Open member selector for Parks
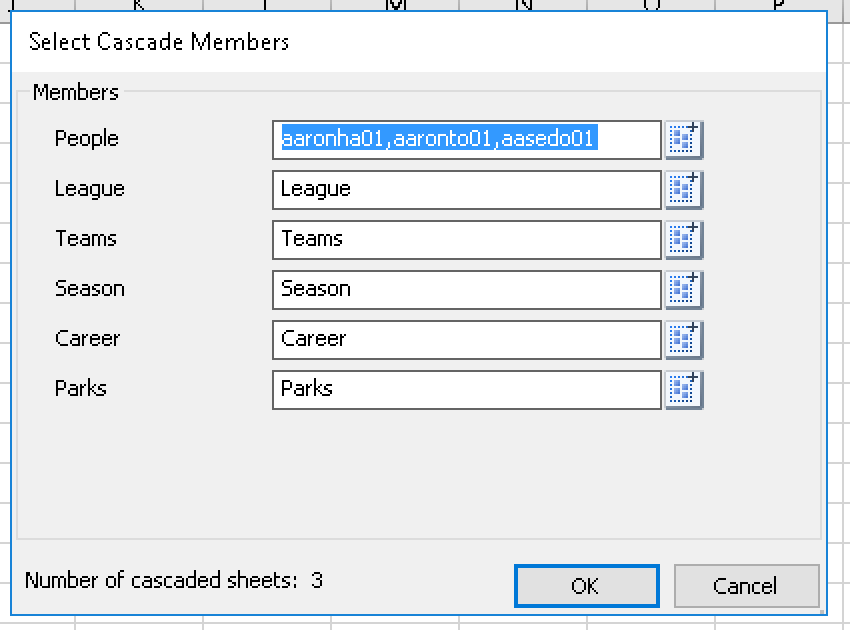850x630 pixels. 684,389
